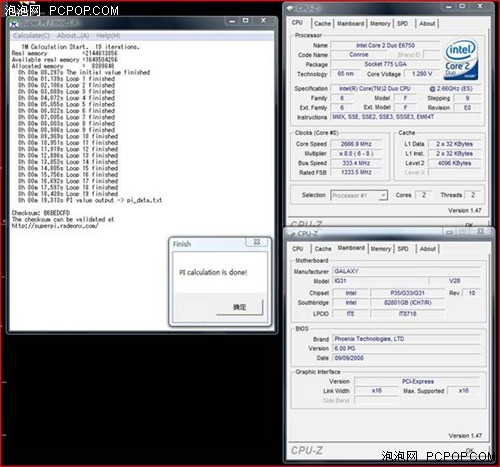This screenshot has width=500, height=467.
Task: Maximize the Super PI window
Action: point(246,21)
